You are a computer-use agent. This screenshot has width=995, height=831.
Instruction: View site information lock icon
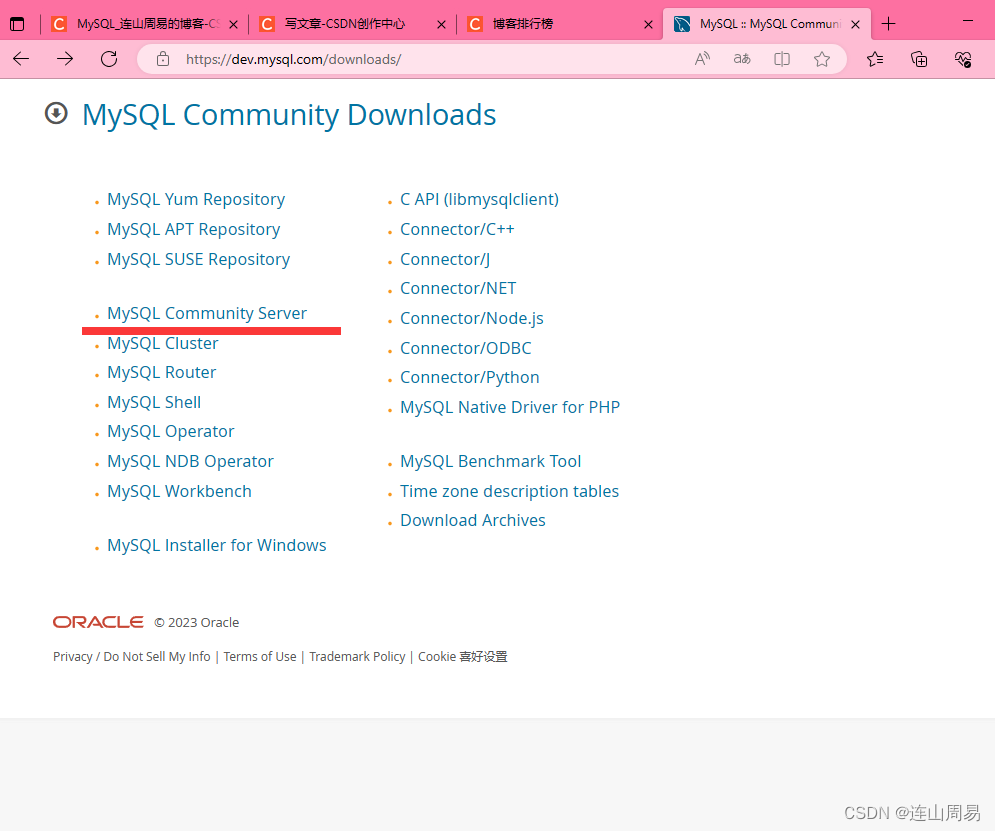click(x=163, y=59)
